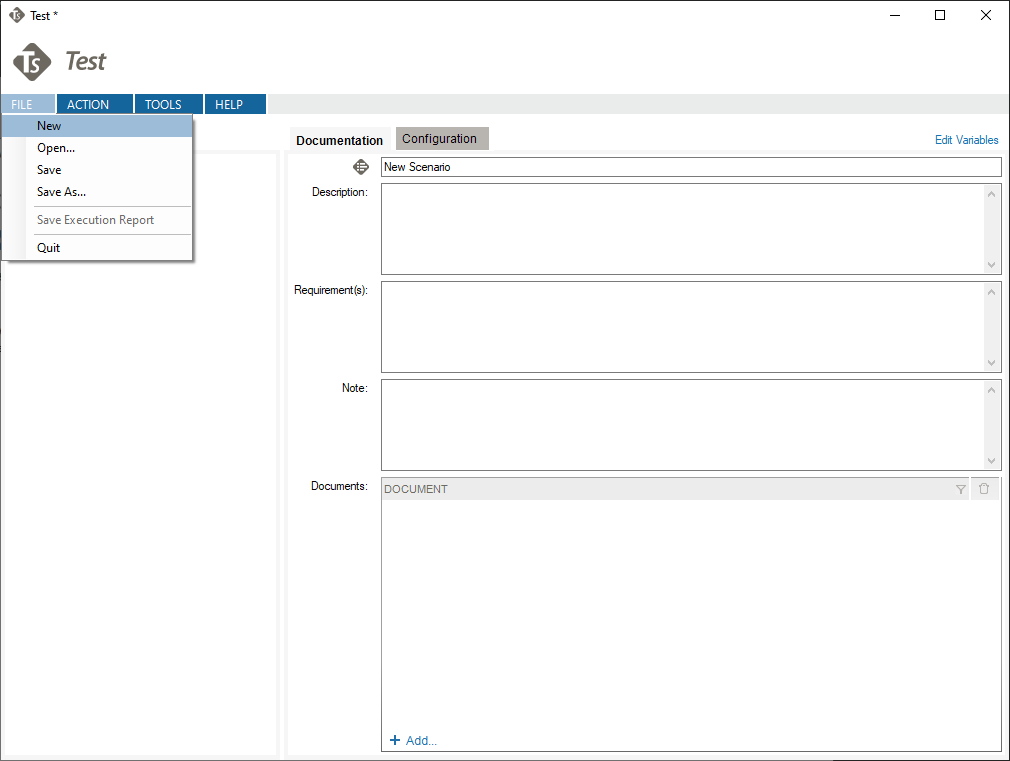
Task: Click the New Scenario name field
Action: 690,166
